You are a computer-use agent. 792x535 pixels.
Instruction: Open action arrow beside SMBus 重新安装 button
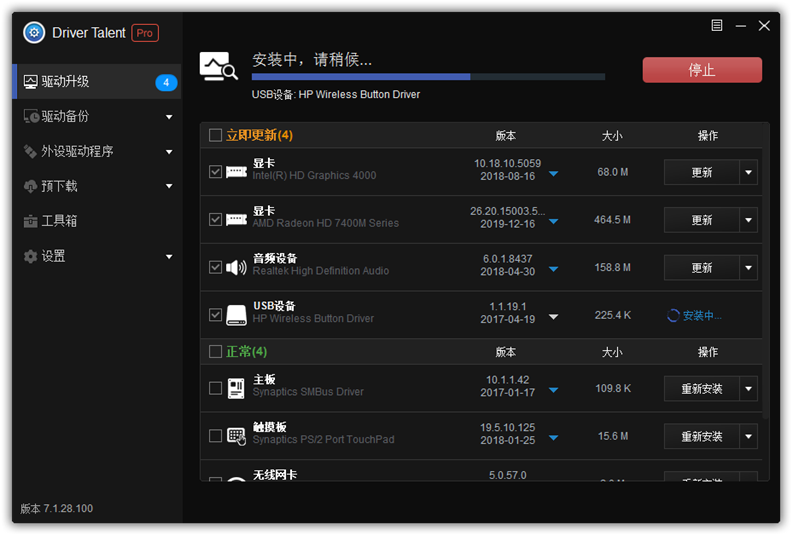coord(749,388)
